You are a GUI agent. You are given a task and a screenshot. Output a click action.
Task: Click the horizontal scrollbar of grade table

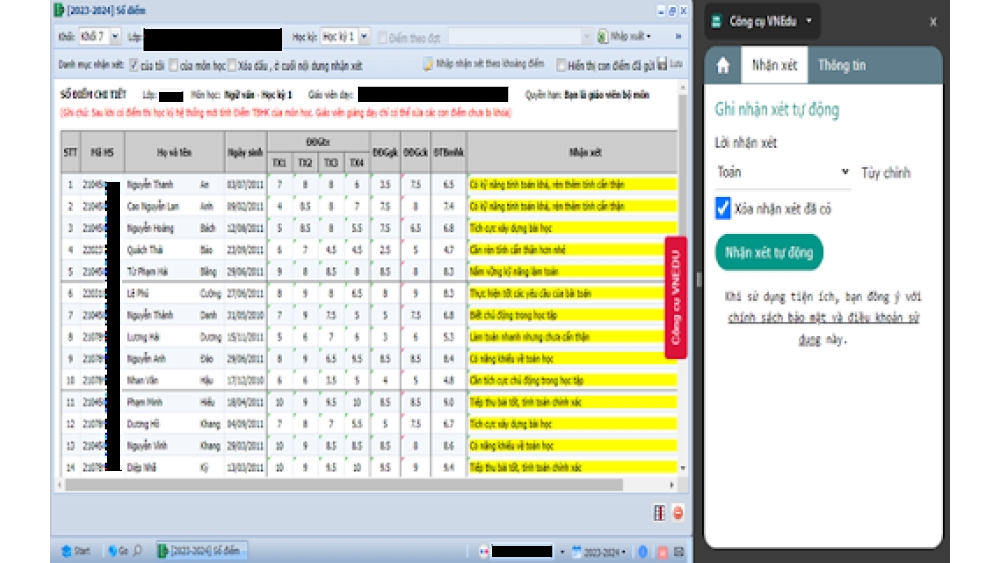[344, 485]
